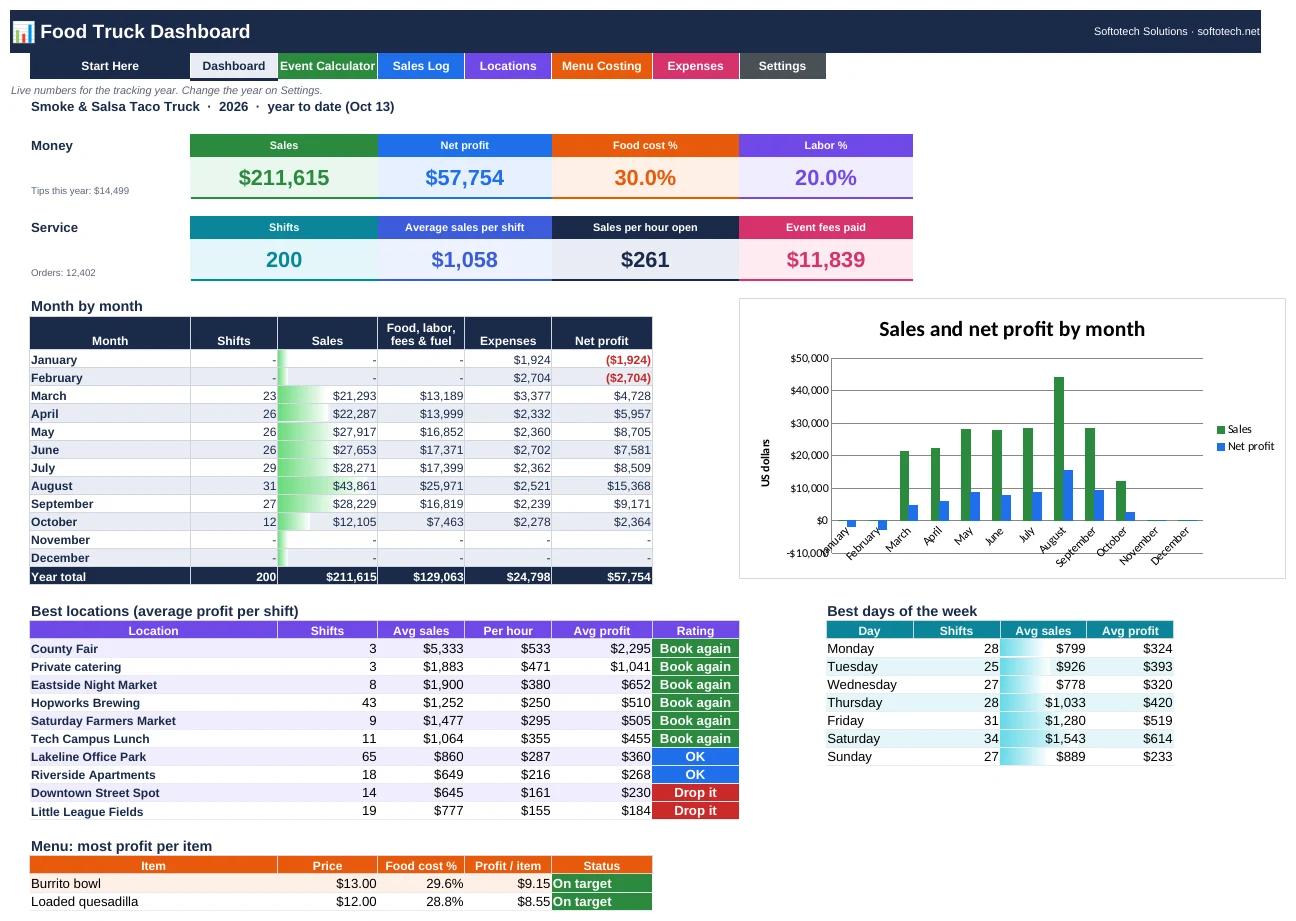Click the Rating column header in Best locations
The image size is (1296, 921).
click(695, 631)
